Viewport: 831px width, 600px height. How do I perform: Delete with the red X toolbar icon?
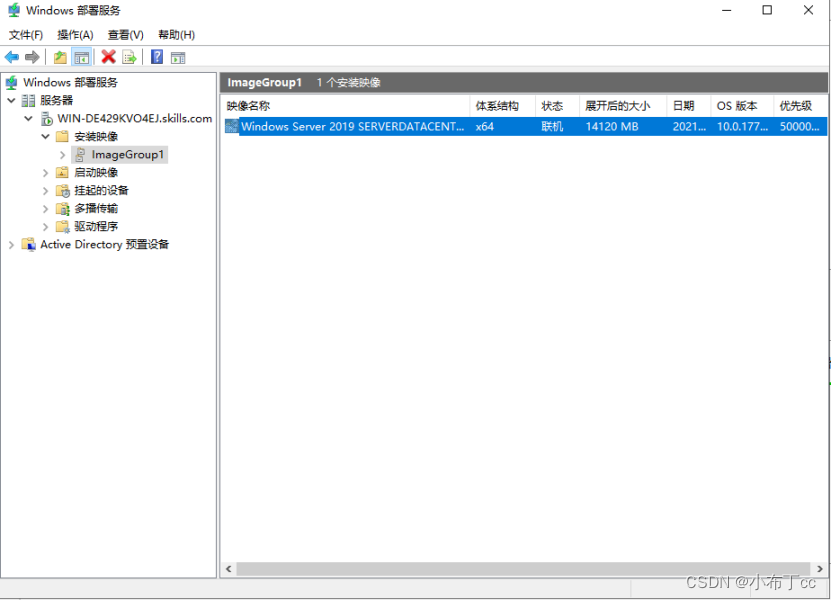tap(109, 57)
